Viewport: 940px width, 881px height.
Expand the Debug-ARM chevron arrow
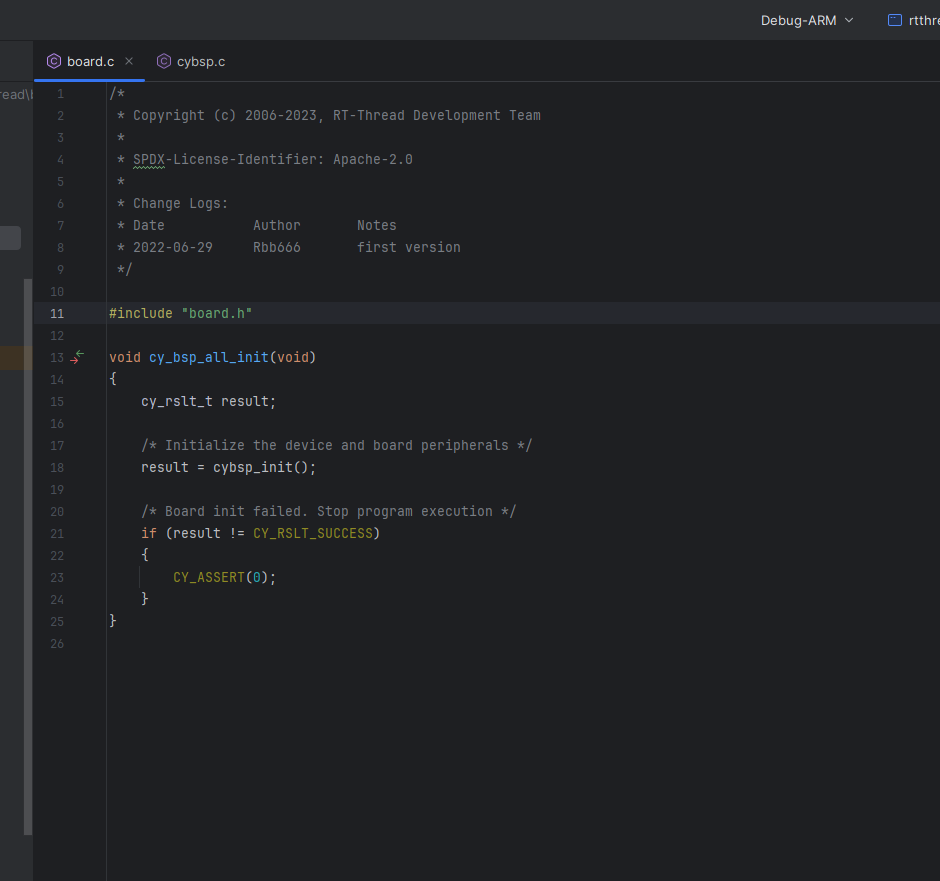pyautogui.click(x=850, y=20)
